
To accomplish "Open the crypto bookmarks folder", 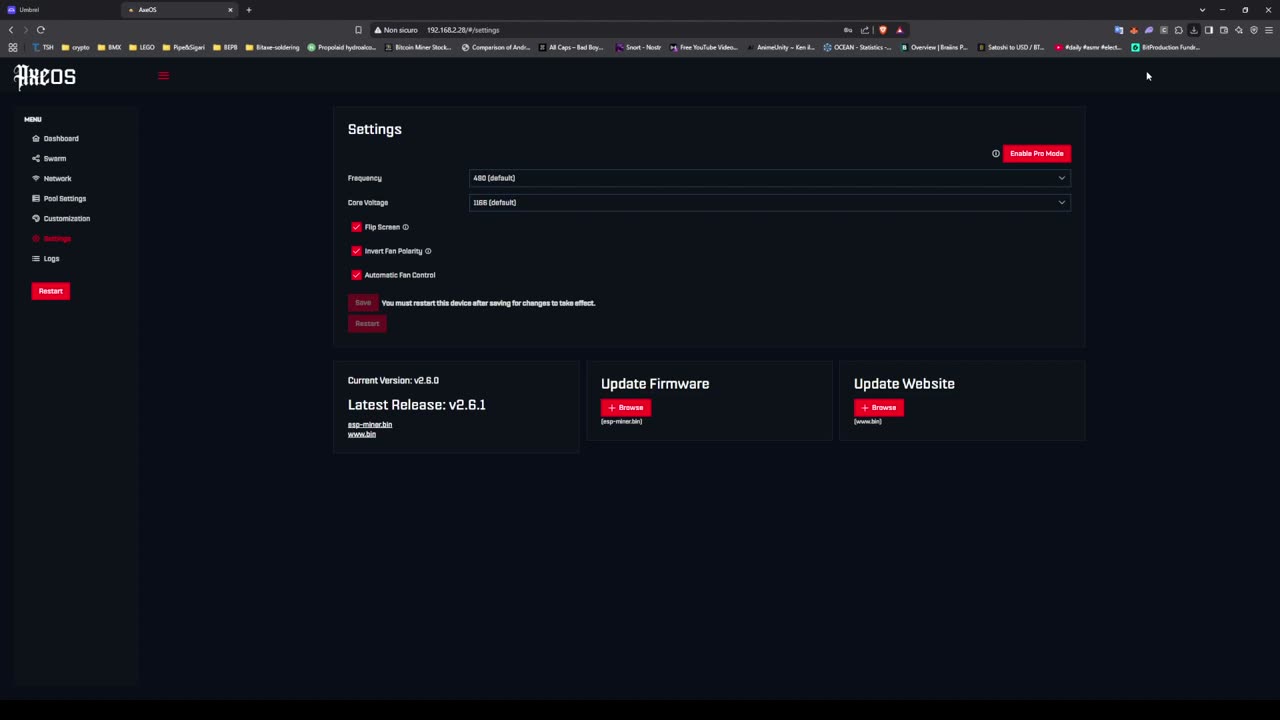I will coord(76,47).
